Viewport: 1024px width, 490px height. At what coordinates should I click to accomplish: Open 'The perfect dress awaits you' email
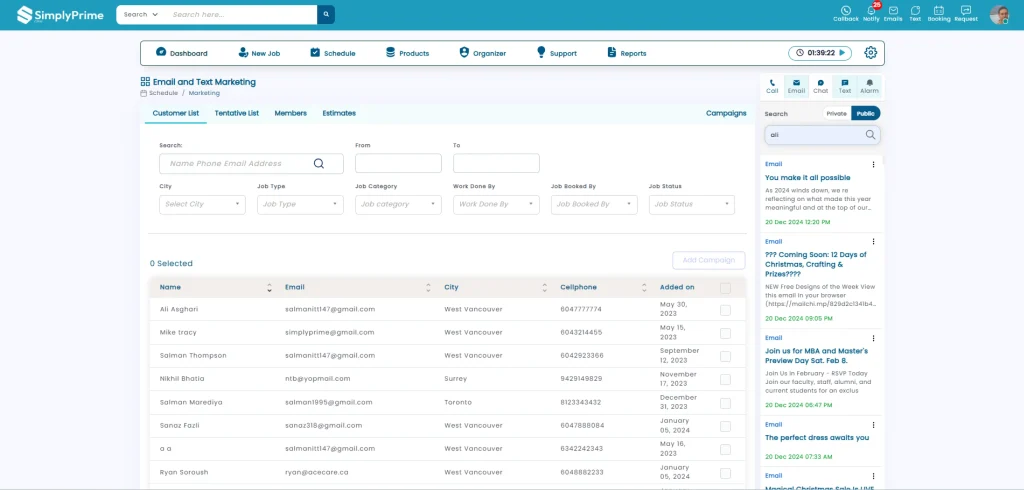[817, 438]
